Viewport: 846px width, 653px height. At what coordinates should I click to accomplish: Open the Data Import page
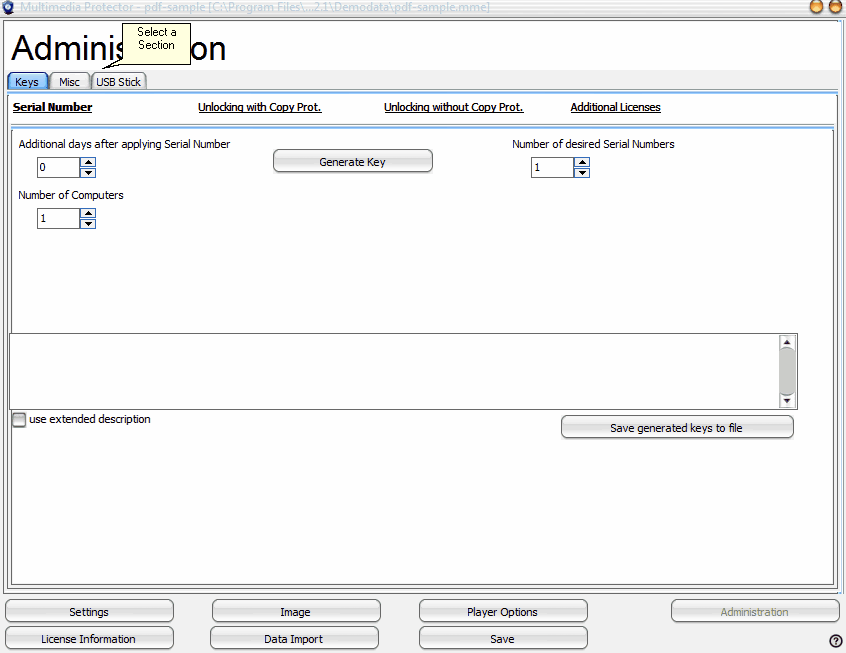tap(293, 639)
